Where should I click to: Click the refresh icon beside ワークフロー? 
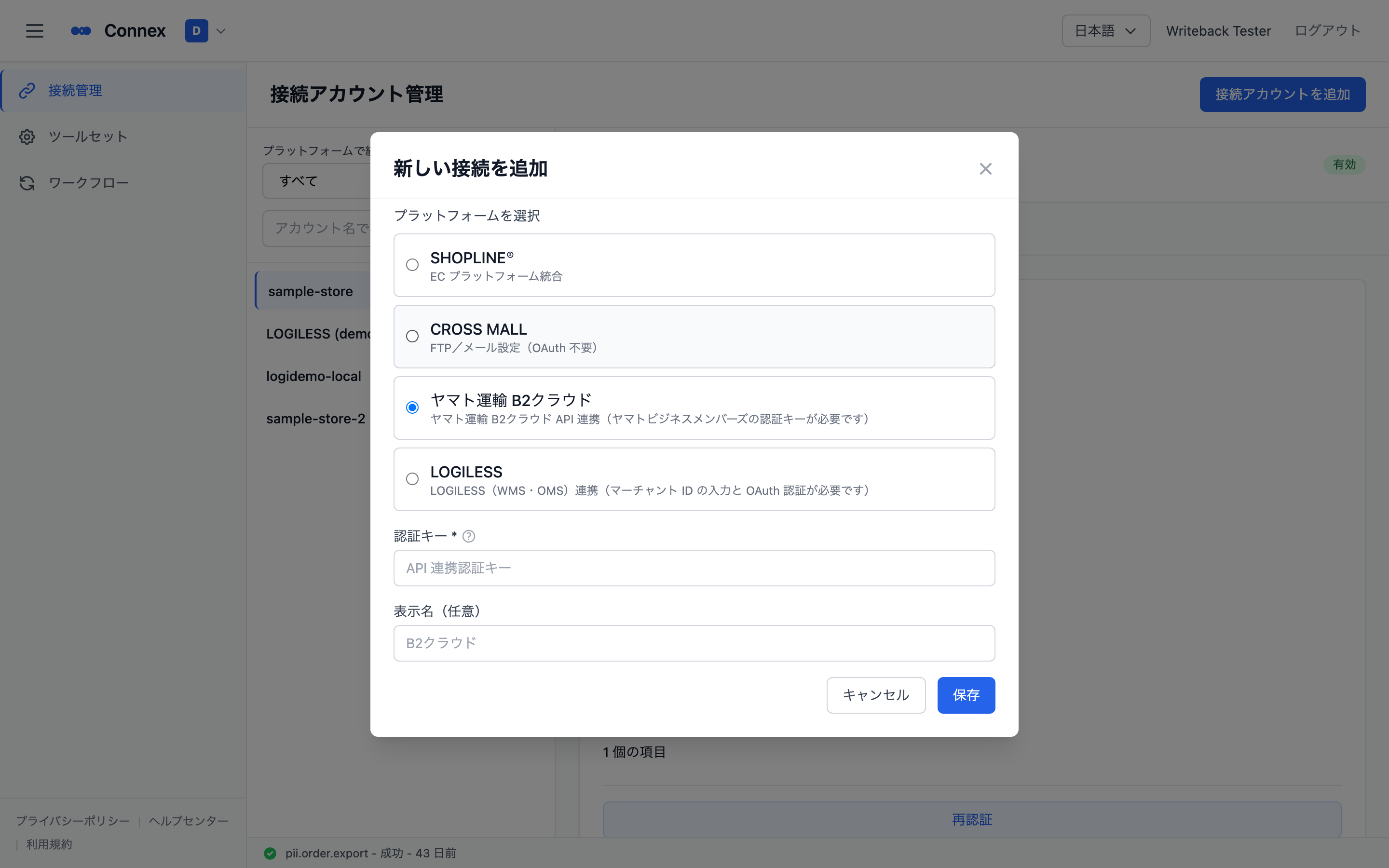(x=27, y=183)
